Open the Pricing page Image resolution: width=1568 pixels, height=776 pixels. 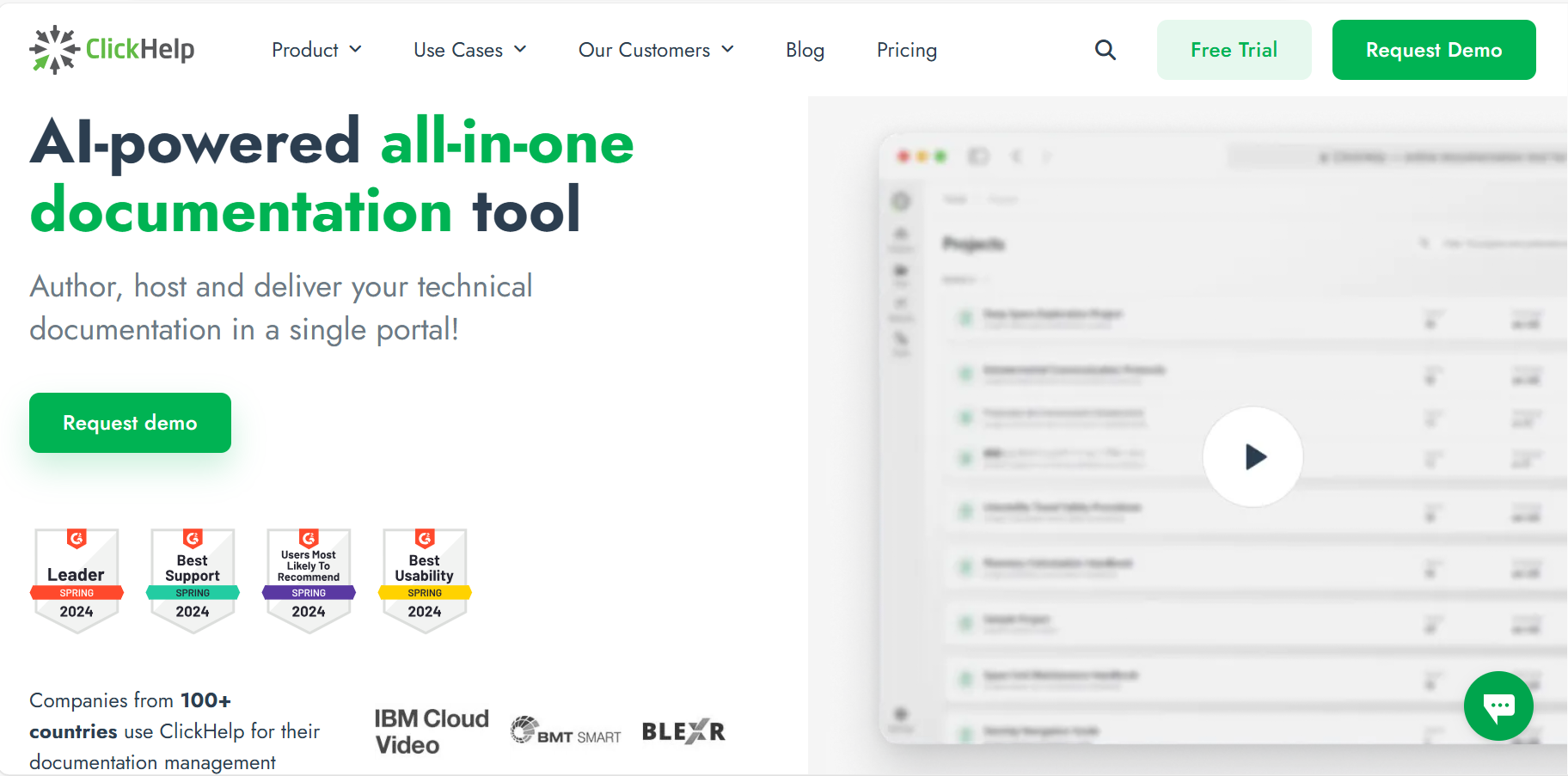tap(907, 50)
